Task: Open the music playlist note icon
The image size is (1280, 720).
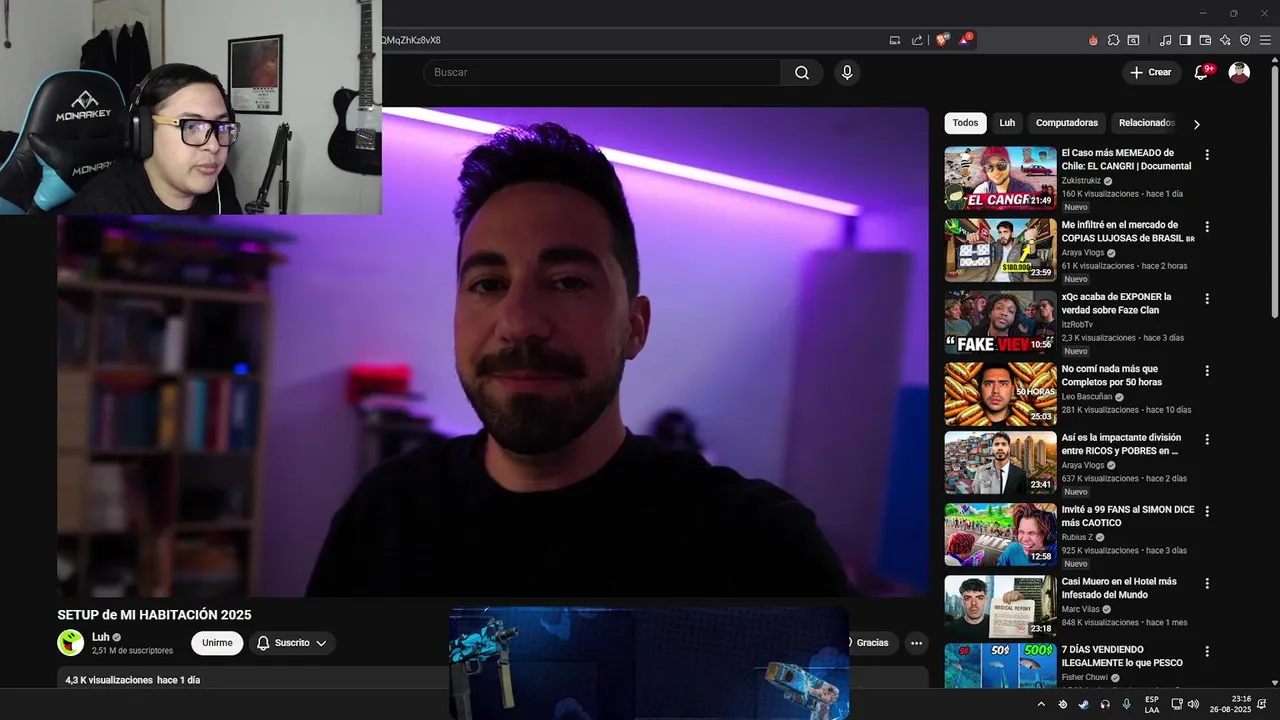Action: pyautogui.click(x=1165, y=40)
